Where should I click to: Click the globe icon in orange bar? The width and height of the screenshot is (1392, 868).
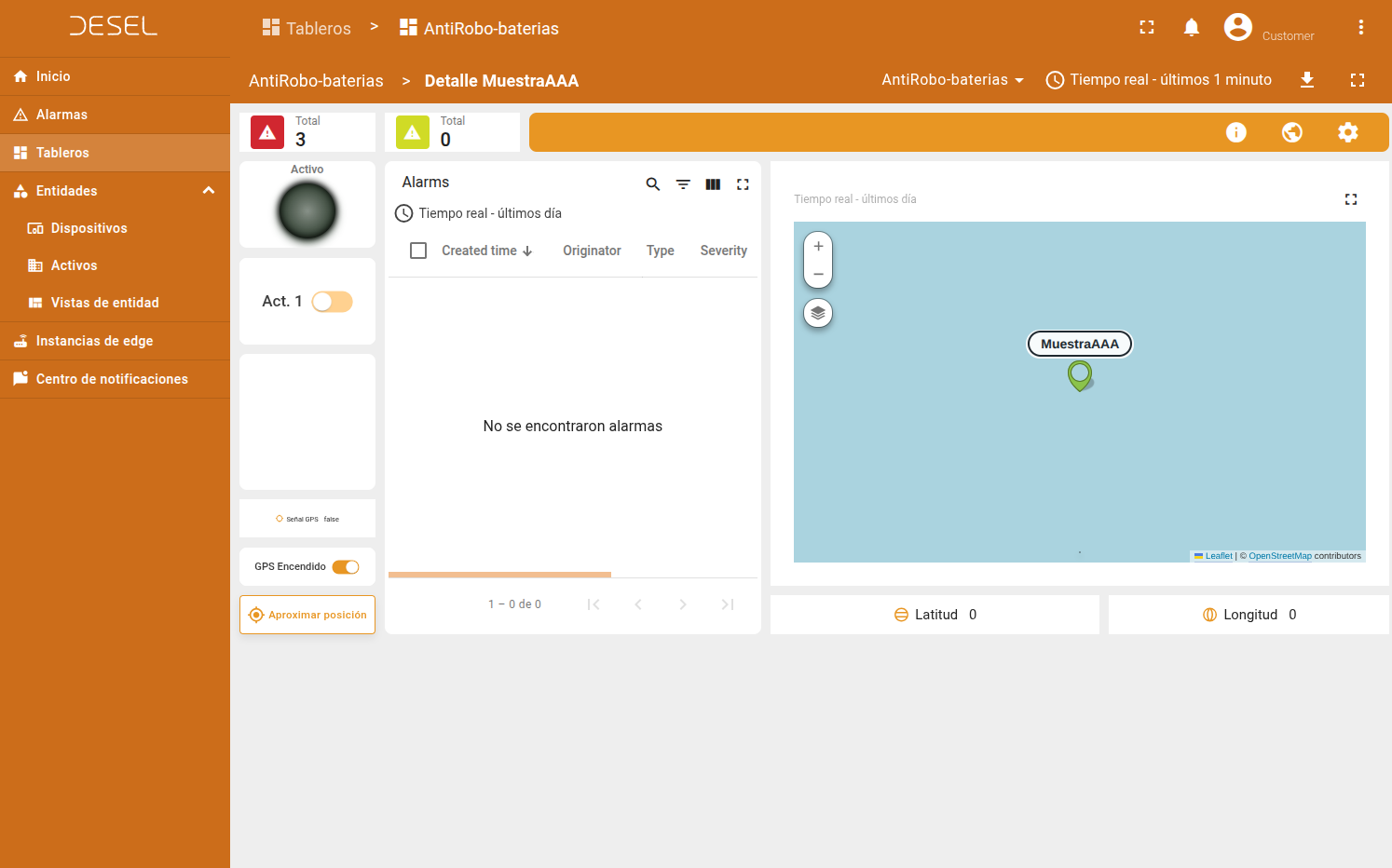point(1291,132)
